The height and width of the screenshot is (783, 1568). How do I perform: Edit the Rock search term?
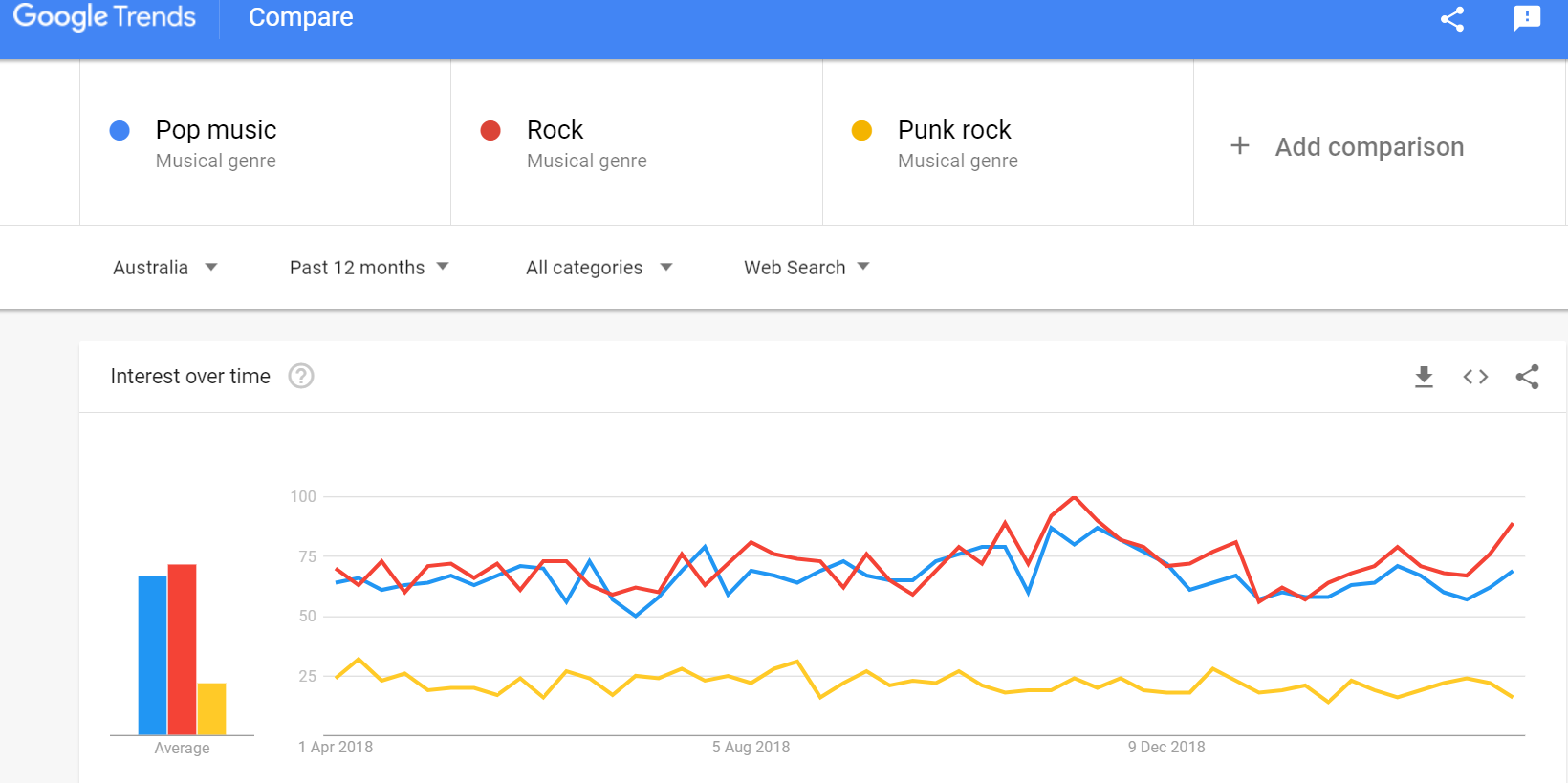click(555, 130)
